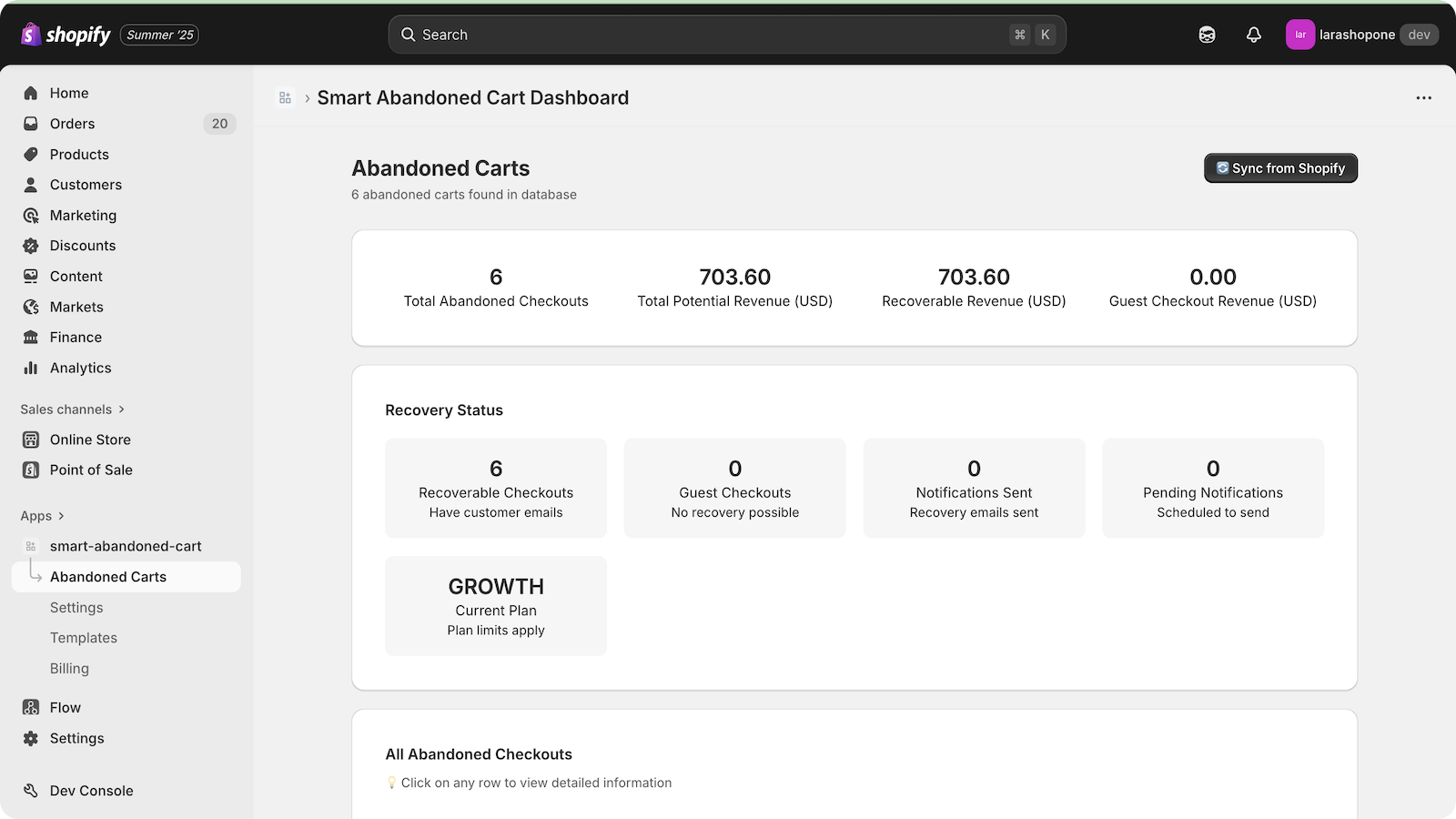This screenshot has width=1456, height=819.
Task: Click the Products tag icon
Action: tap(31, 155)
